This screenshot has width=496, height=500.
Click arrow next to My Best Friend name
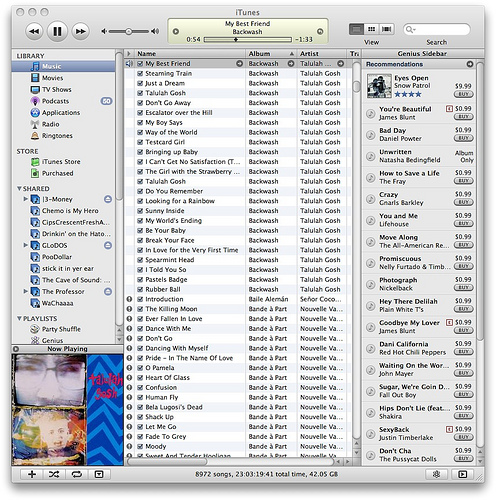pyautogui.click(x=239, y=63)
